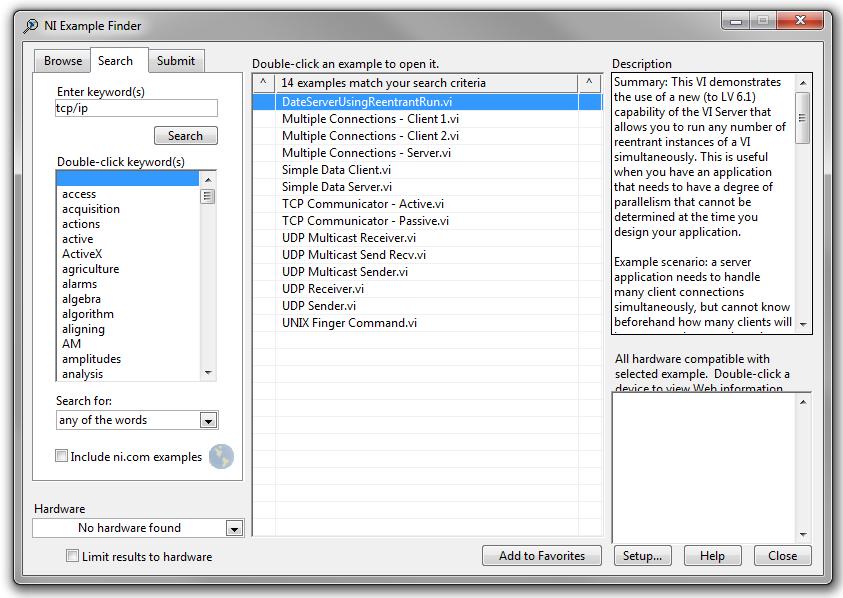Select DateServerUsingReentrantRun.vi example

427,102
